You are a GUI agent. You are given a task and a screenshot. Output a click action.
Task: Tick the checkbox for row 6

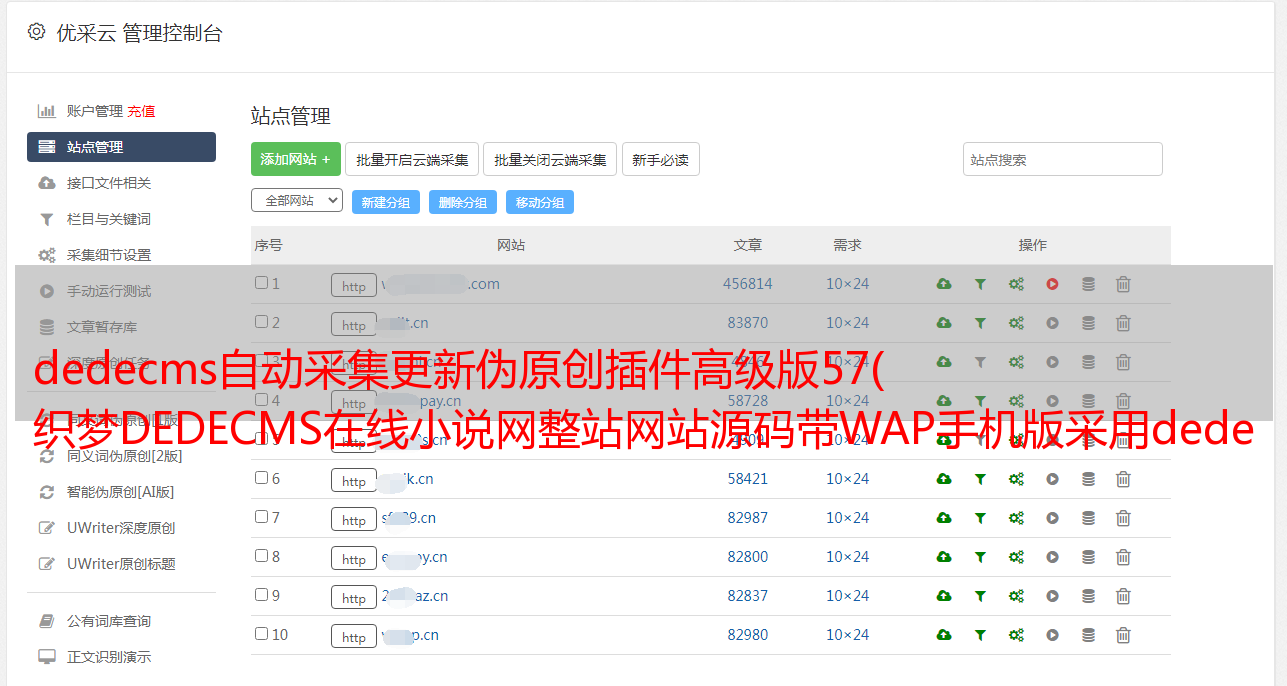point(261,478)
